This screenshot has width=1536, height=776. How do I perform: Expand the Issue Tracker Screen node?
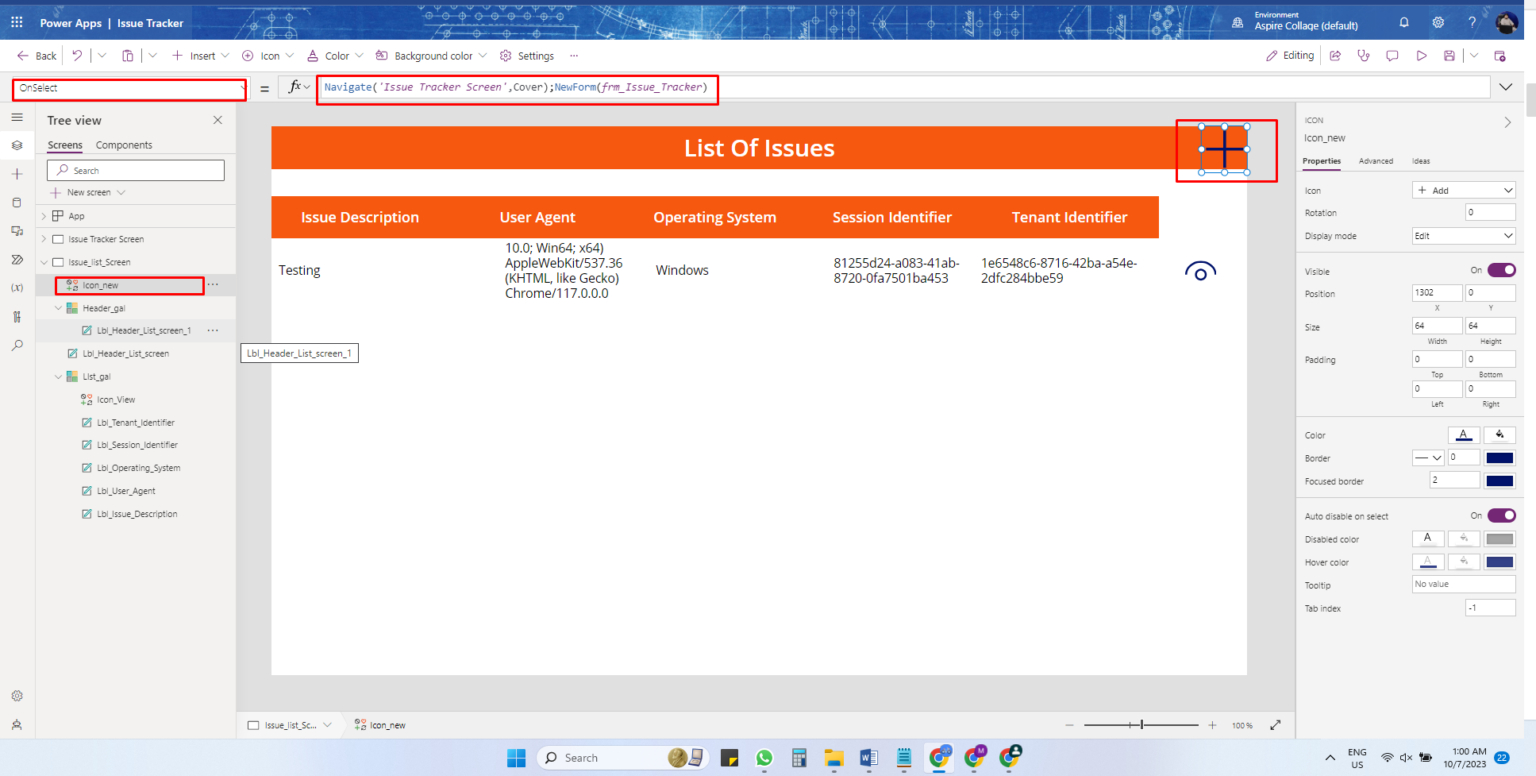point(43,239)
